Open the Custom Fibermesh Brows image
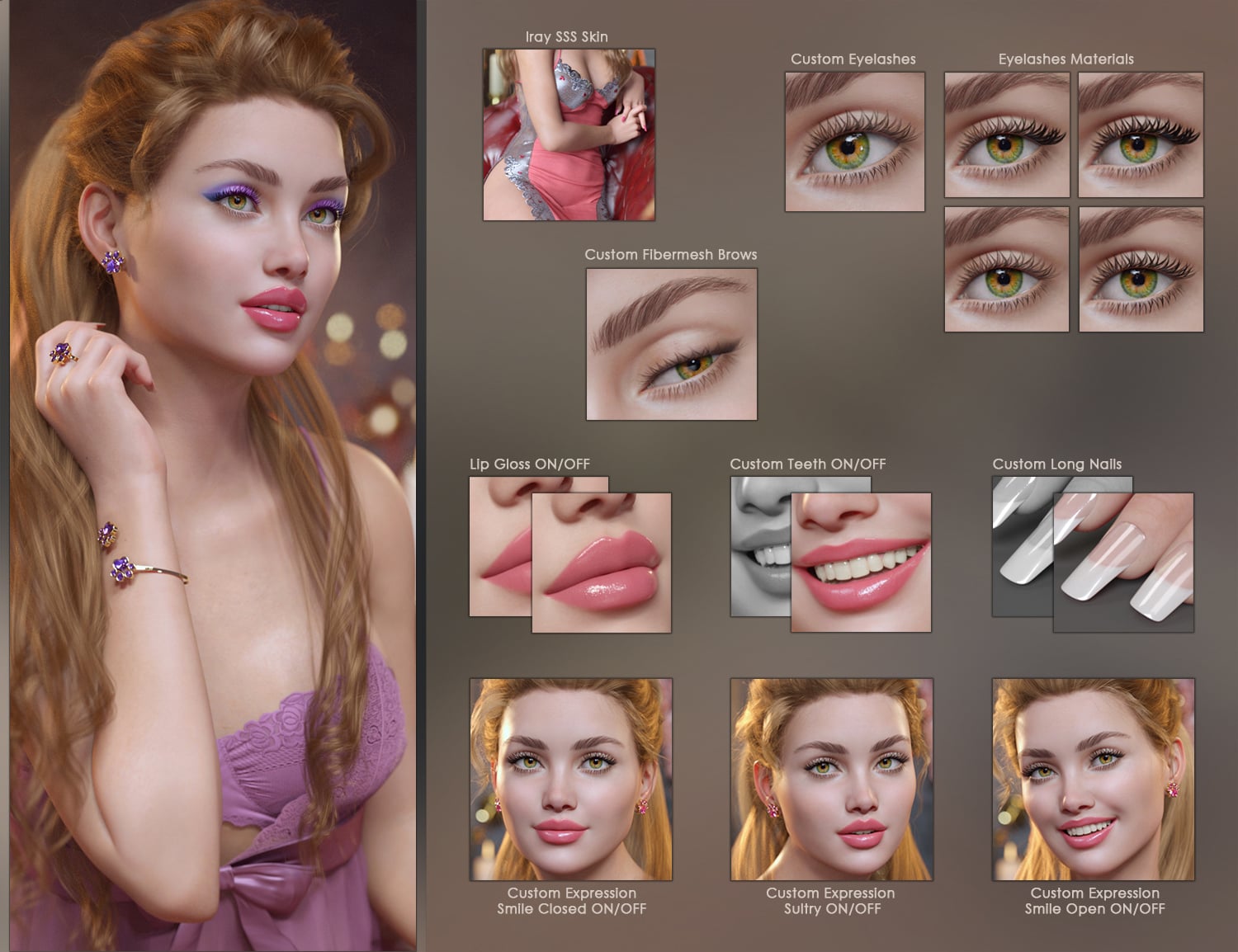Screen dimensions: 1238x952 click(671, 344)
